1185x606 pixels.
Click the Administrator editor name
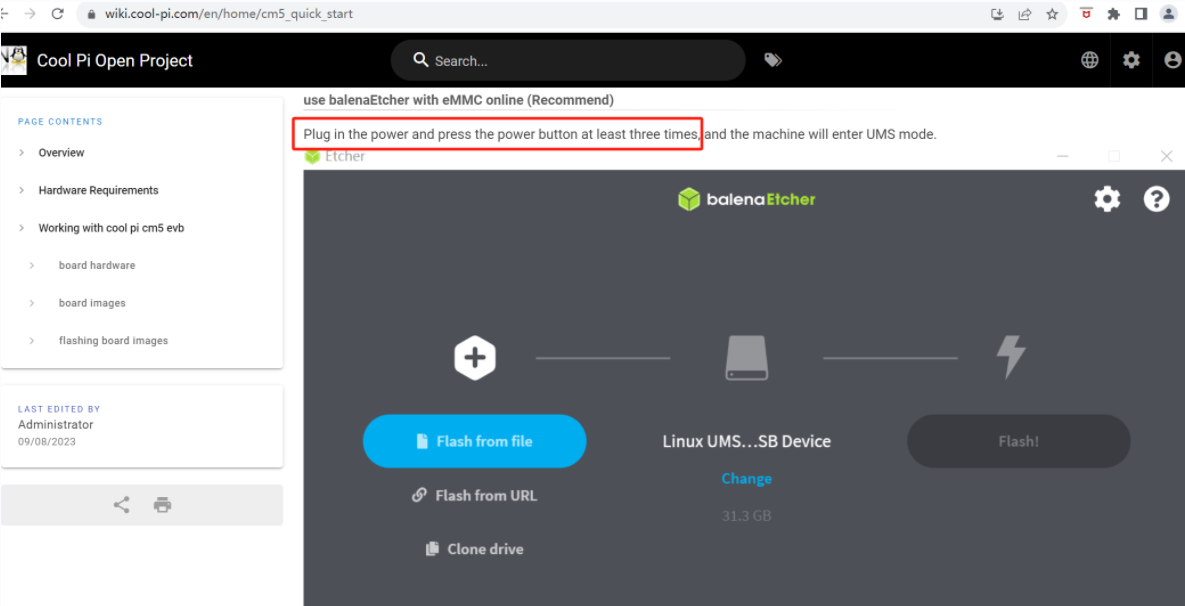(x=56, y=425)
